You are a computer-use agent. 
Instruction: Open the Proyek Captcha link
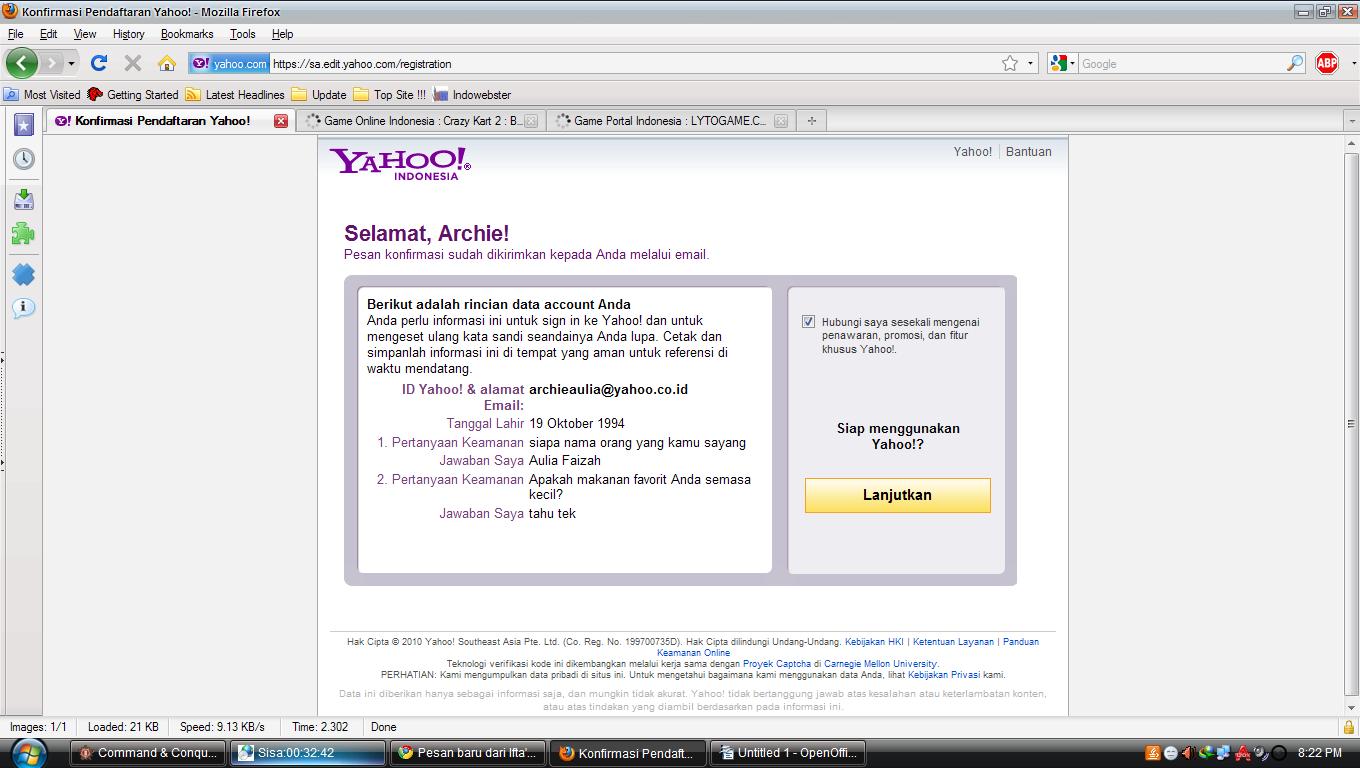click(776, 664)
